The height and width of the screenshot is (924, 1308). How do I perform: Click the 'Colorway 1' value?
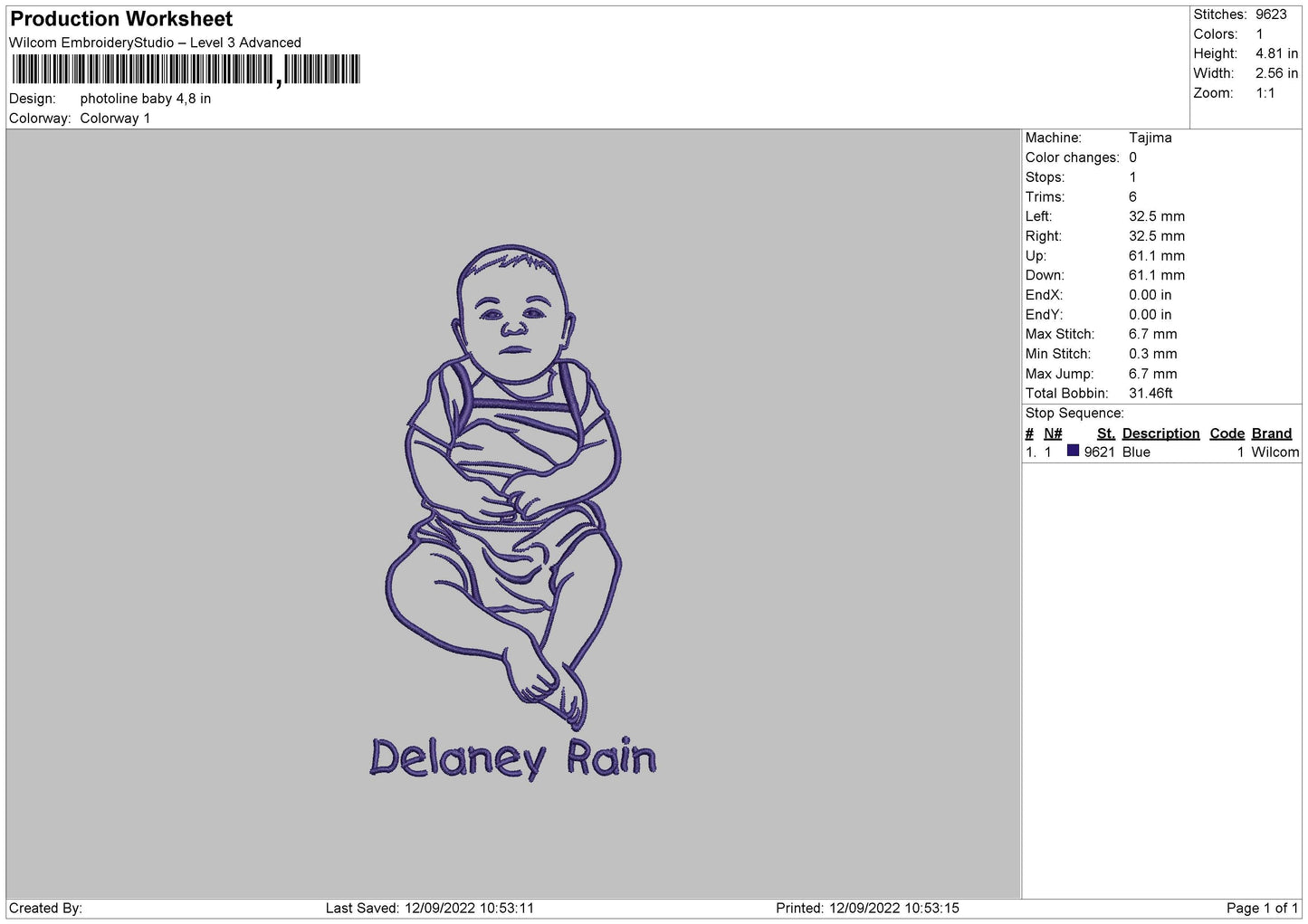115,119
